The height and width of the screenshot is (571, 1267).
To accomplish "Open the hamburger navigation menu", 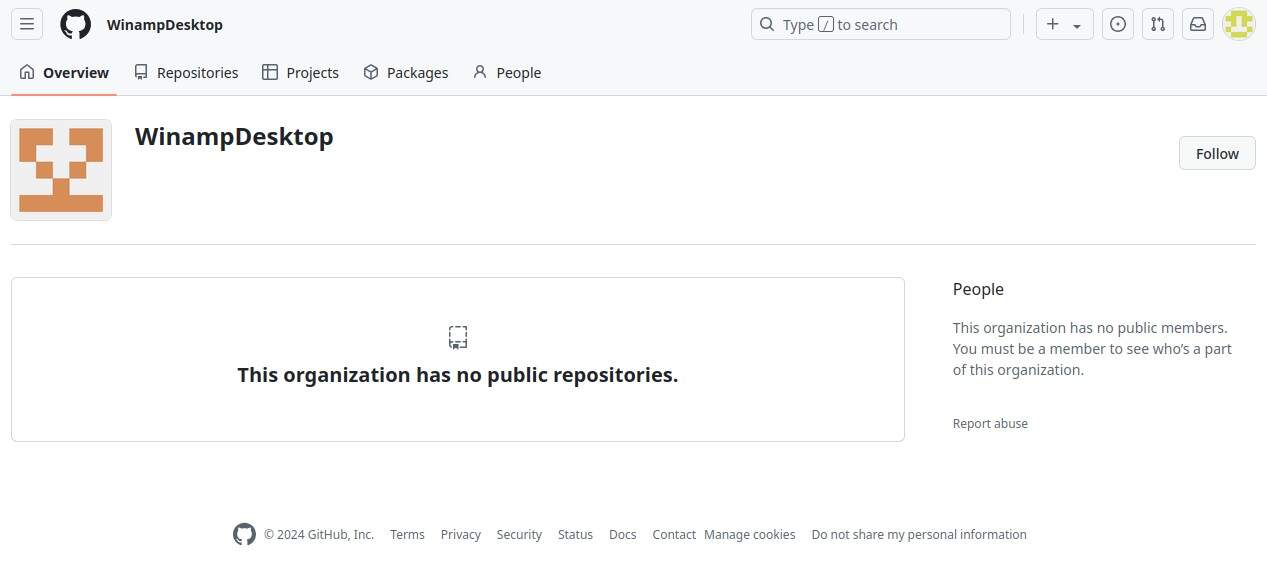I will coord(27,24).
